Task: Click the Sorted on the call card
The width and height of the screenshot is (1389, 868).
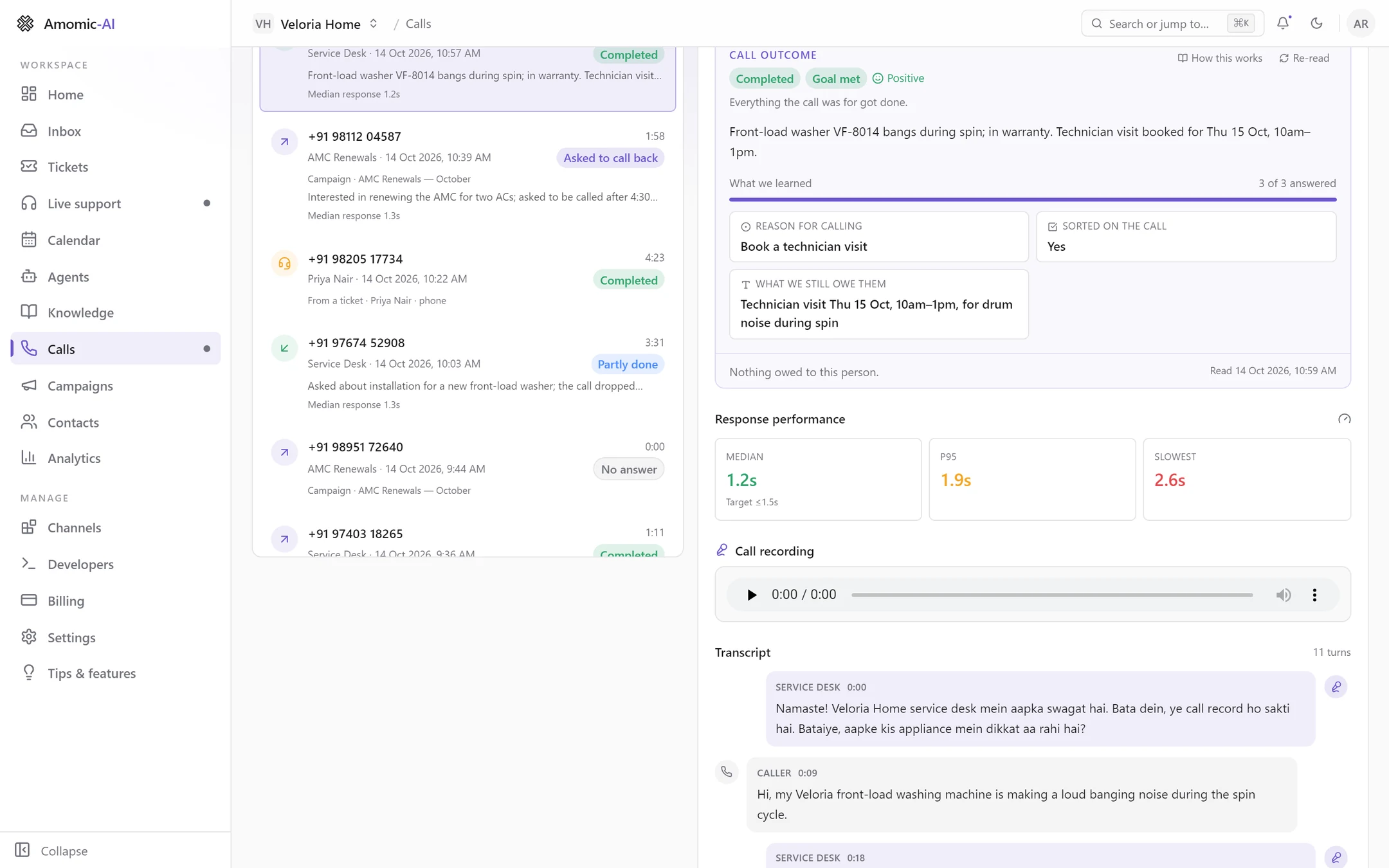Action: pos(1186,237)
